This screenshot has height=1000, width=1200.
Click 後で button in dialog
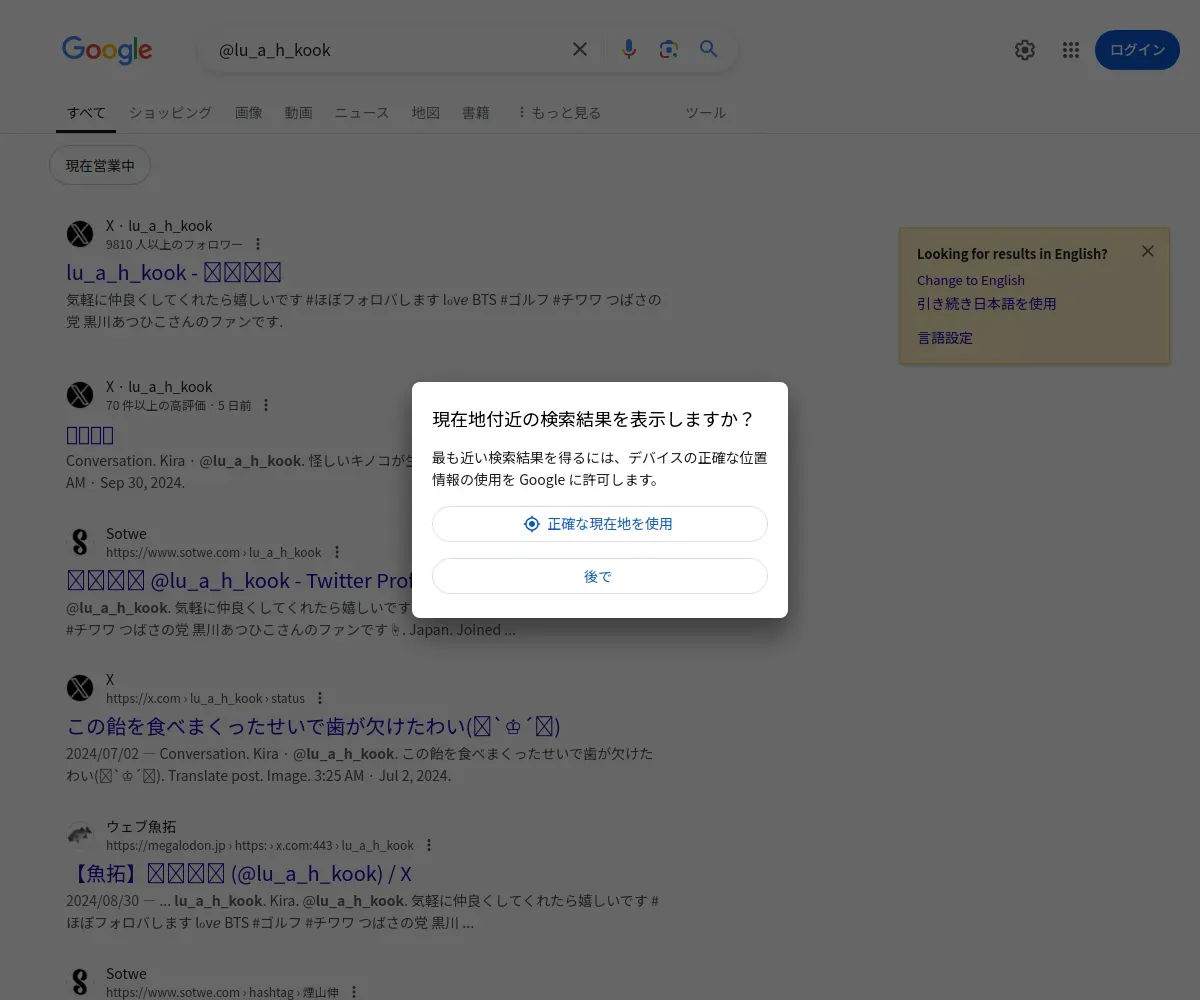point(600,576)
